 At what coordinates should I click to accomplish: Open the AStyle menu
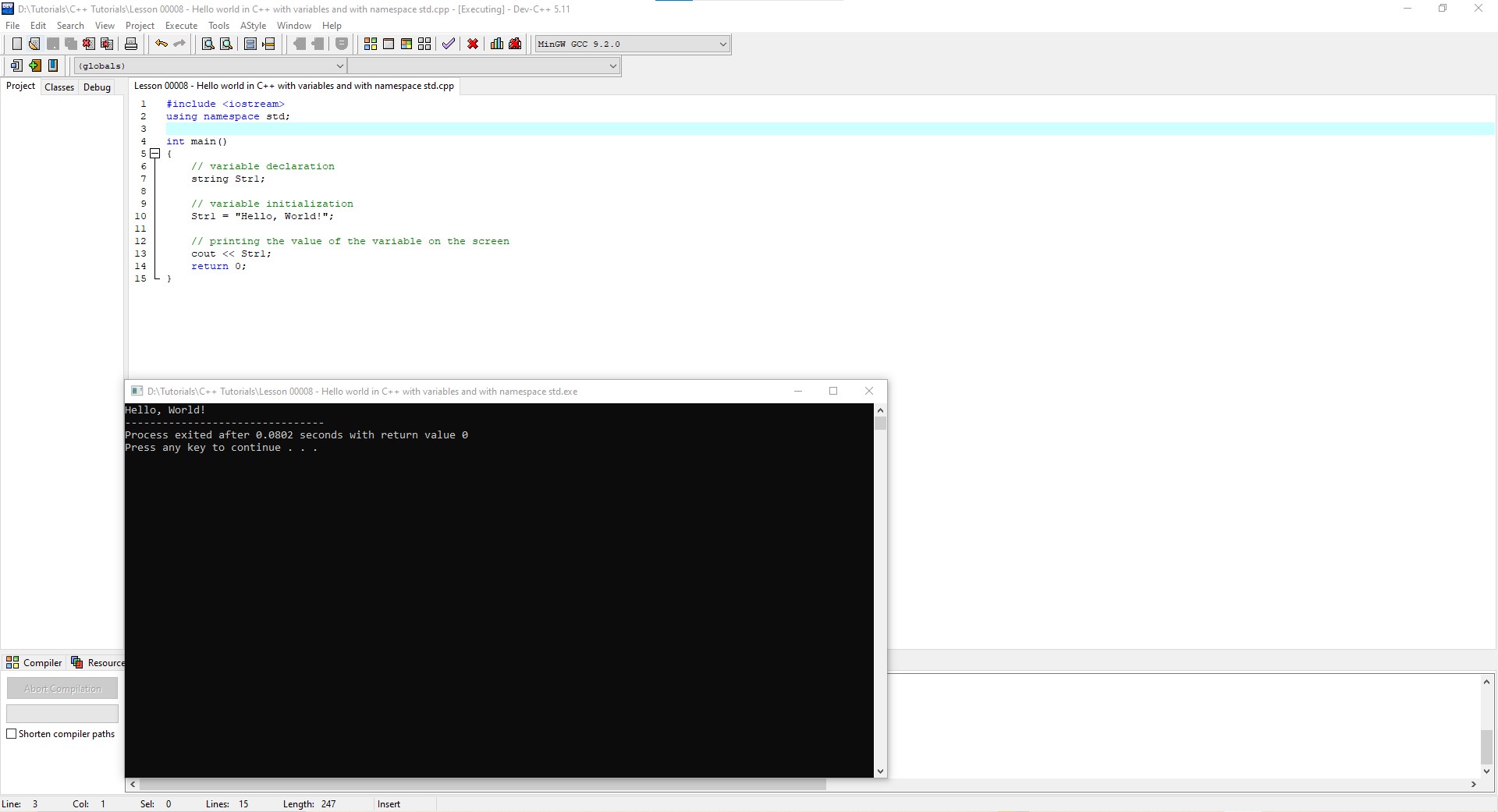tap(253, 26)
